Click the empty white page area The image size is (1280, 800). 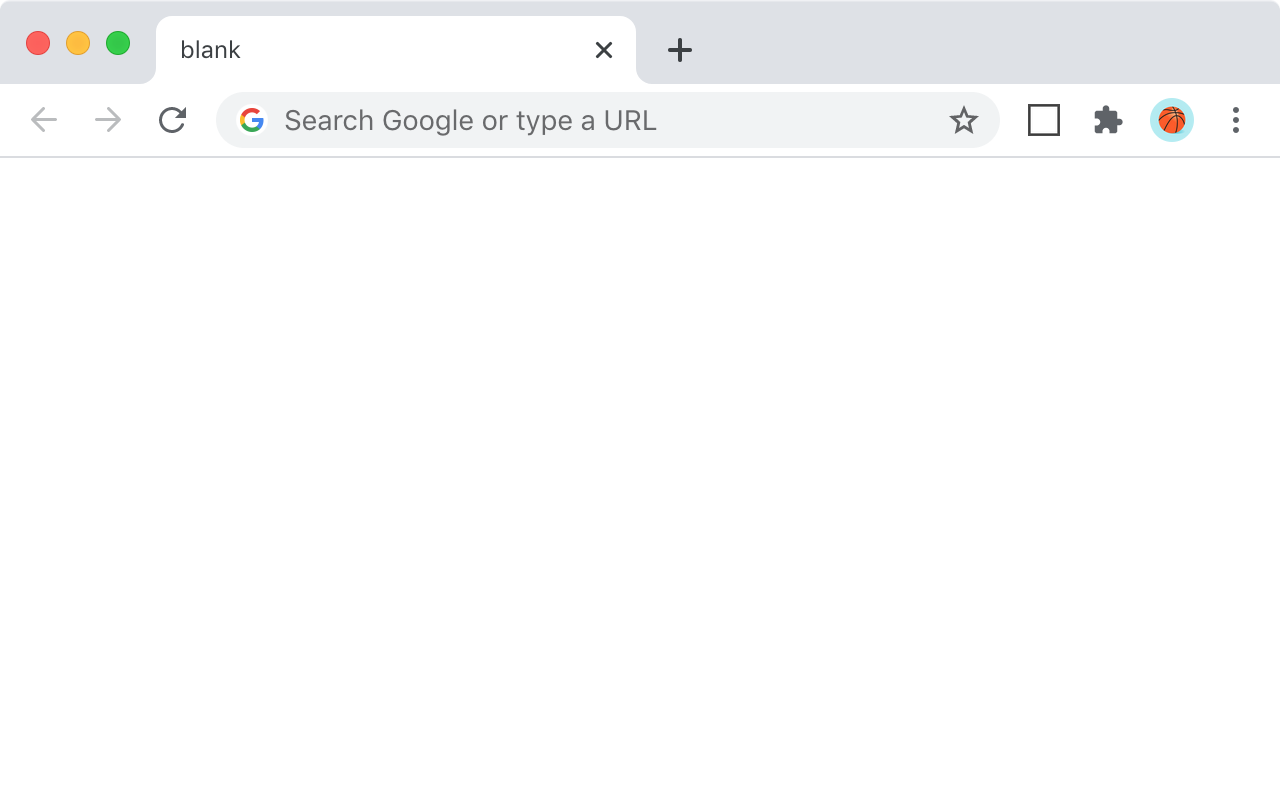[640, 470]
